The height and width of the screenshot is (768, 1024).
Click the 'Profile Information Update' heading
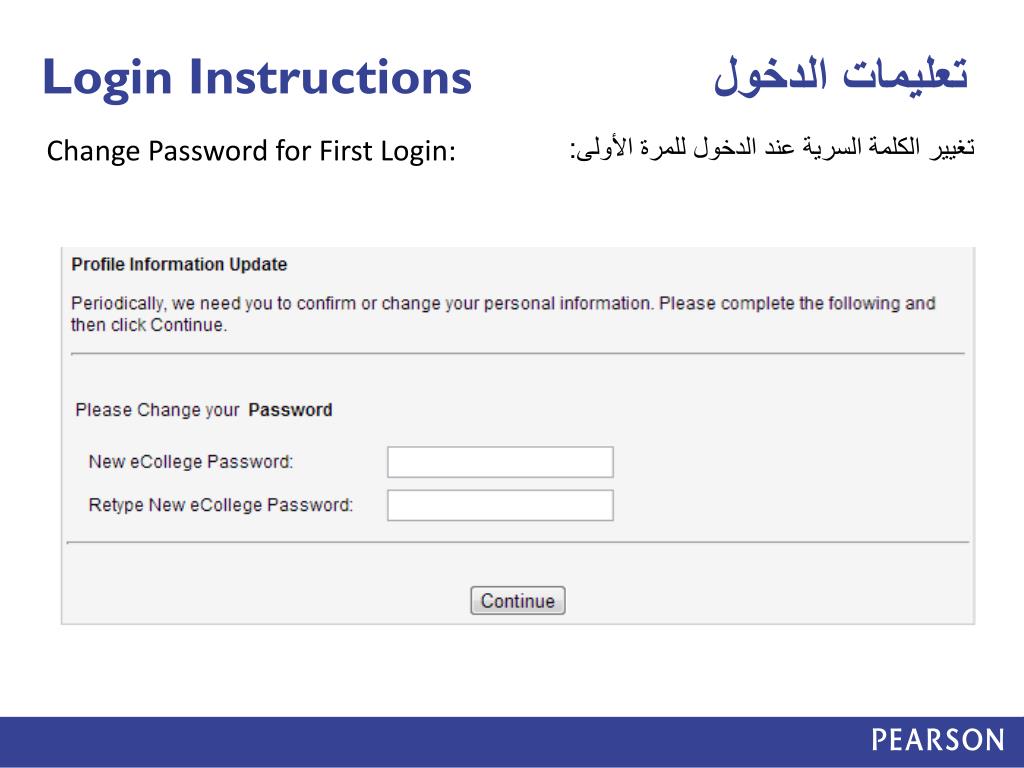pyautogui.click(x=179, y=265)
